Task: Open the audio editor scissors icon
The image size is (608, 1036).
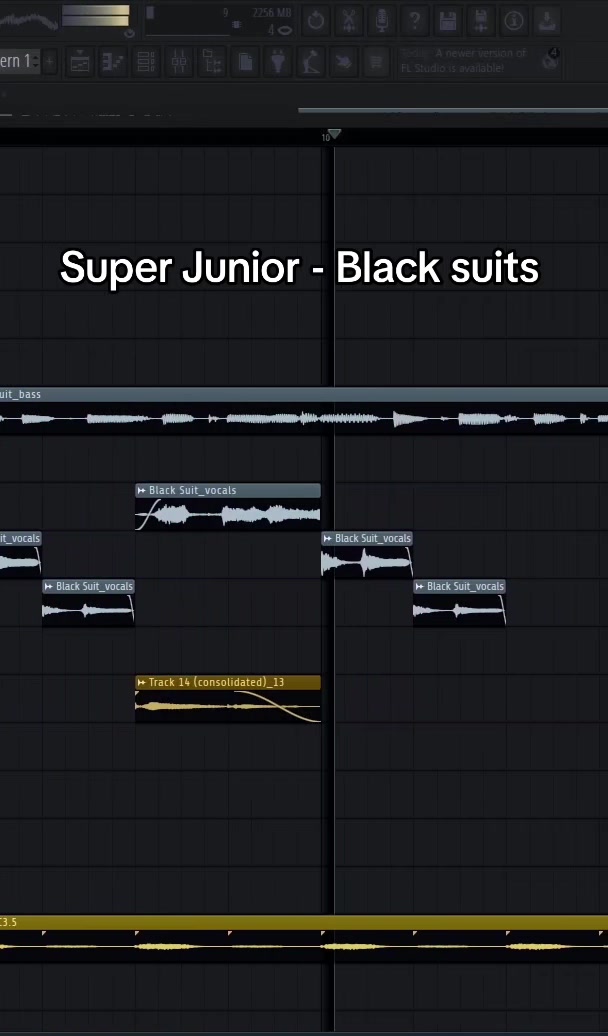Action: click(x=349, y=21)
